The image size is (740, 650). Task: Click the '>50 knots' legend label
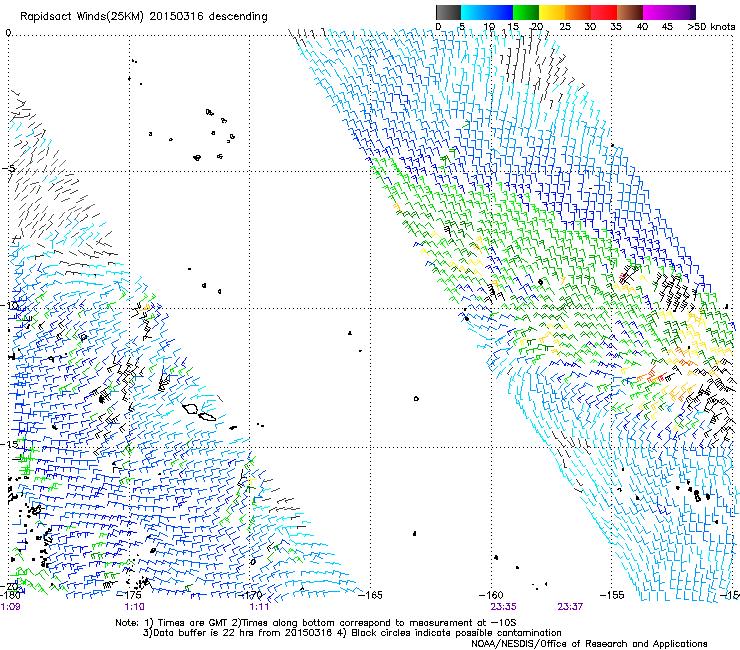pos(711,27)
